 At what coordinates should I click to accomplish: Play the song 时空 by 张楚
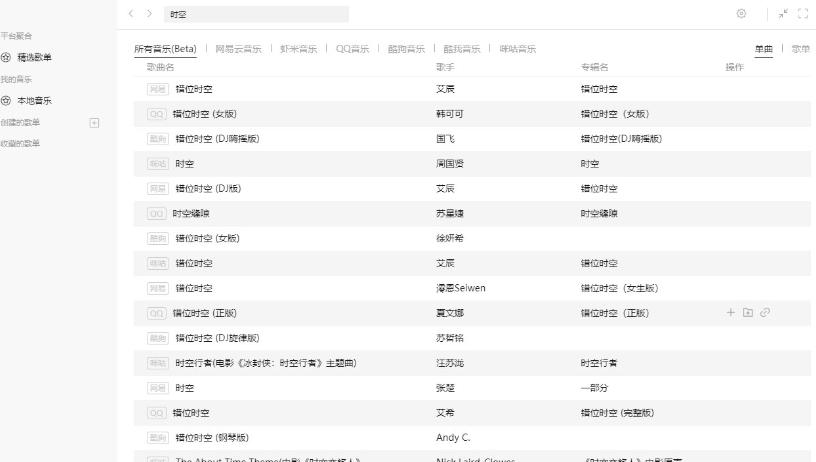pyautogui.click(x=185, y=388)
